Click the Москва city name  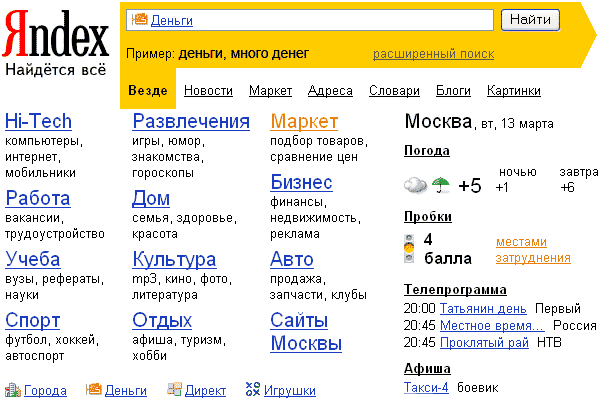(x=438, y=122)
